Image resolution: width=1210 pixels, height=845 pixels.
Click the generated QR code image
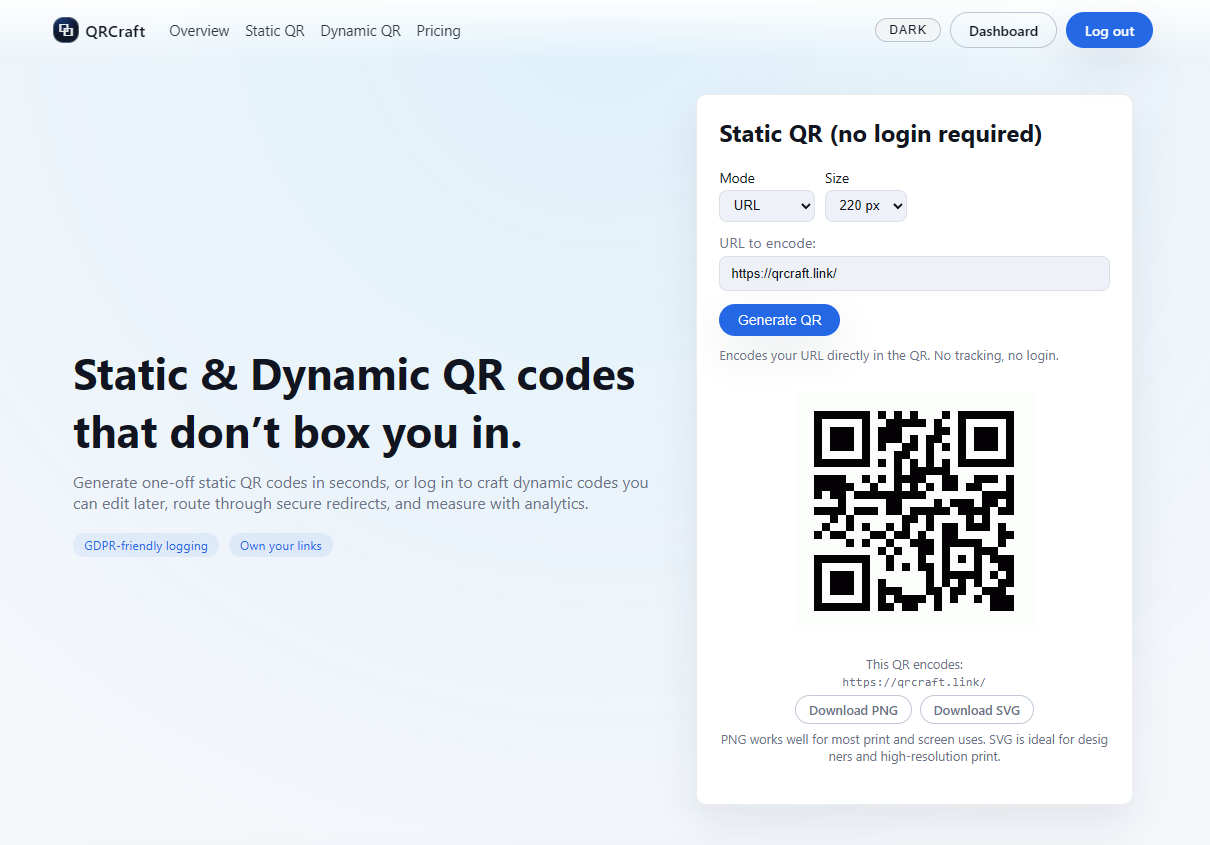click(x=914, y=510)
